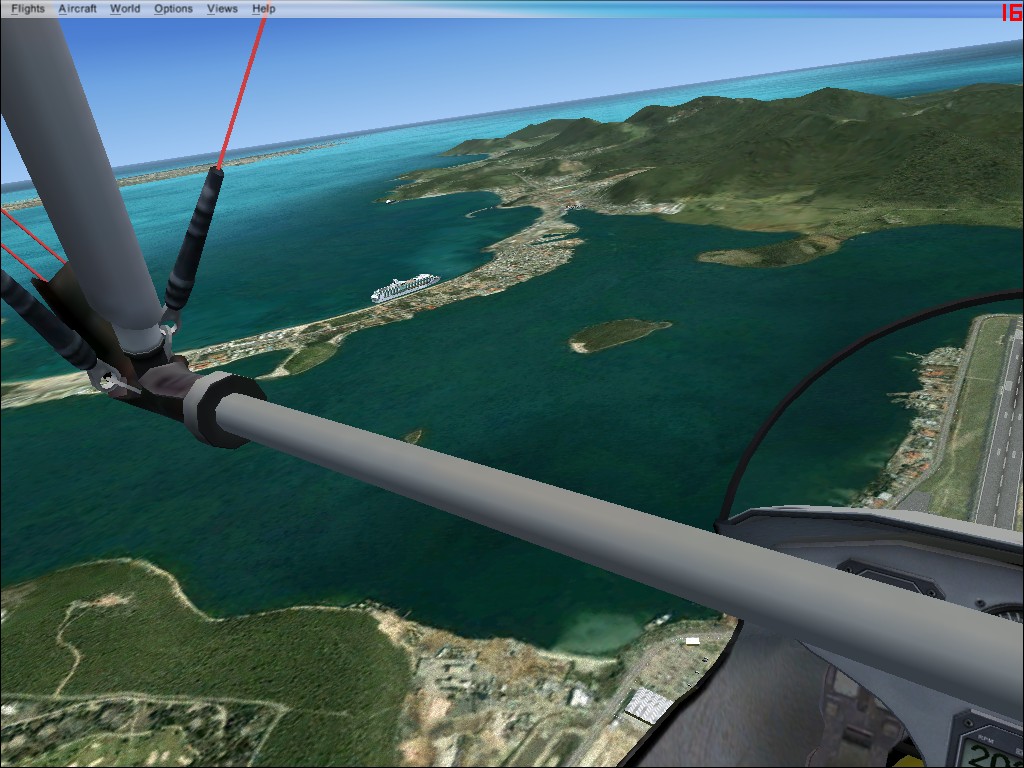Click the metal clip on the left strut
Image resolution: width=1024 pixels, height=768 pixels.
(x=112, y=381)
